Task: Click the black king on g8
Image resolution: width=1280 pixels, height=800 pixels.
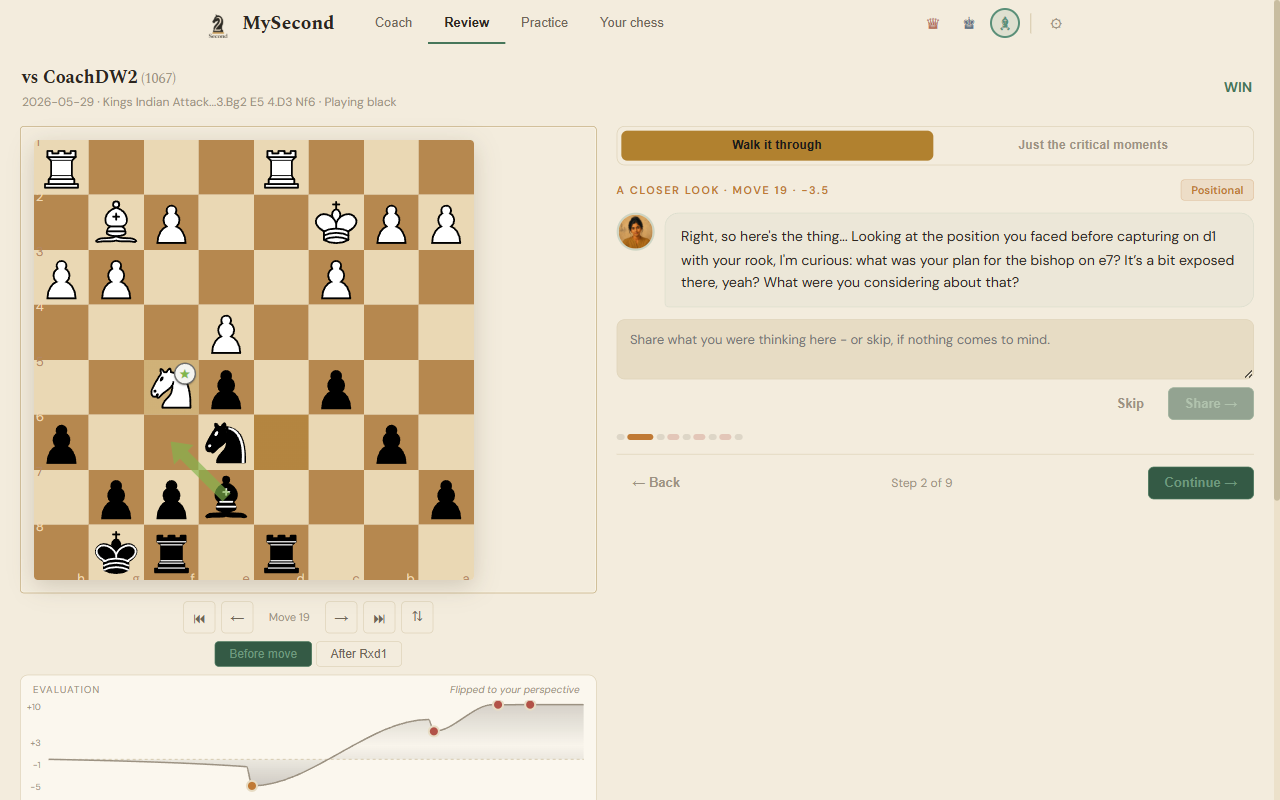Action: pos(116,552)
